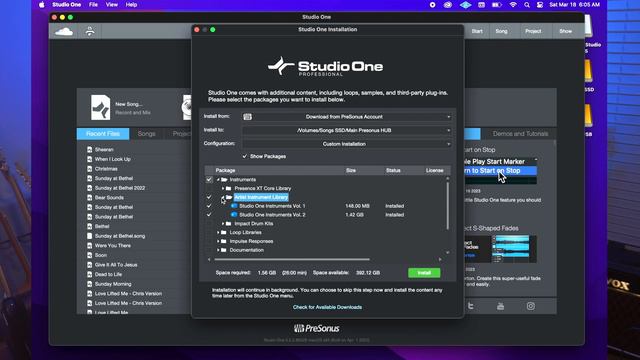Click the Project page button
The height and width of the screenshot is (360, 640).
[533, 31]
